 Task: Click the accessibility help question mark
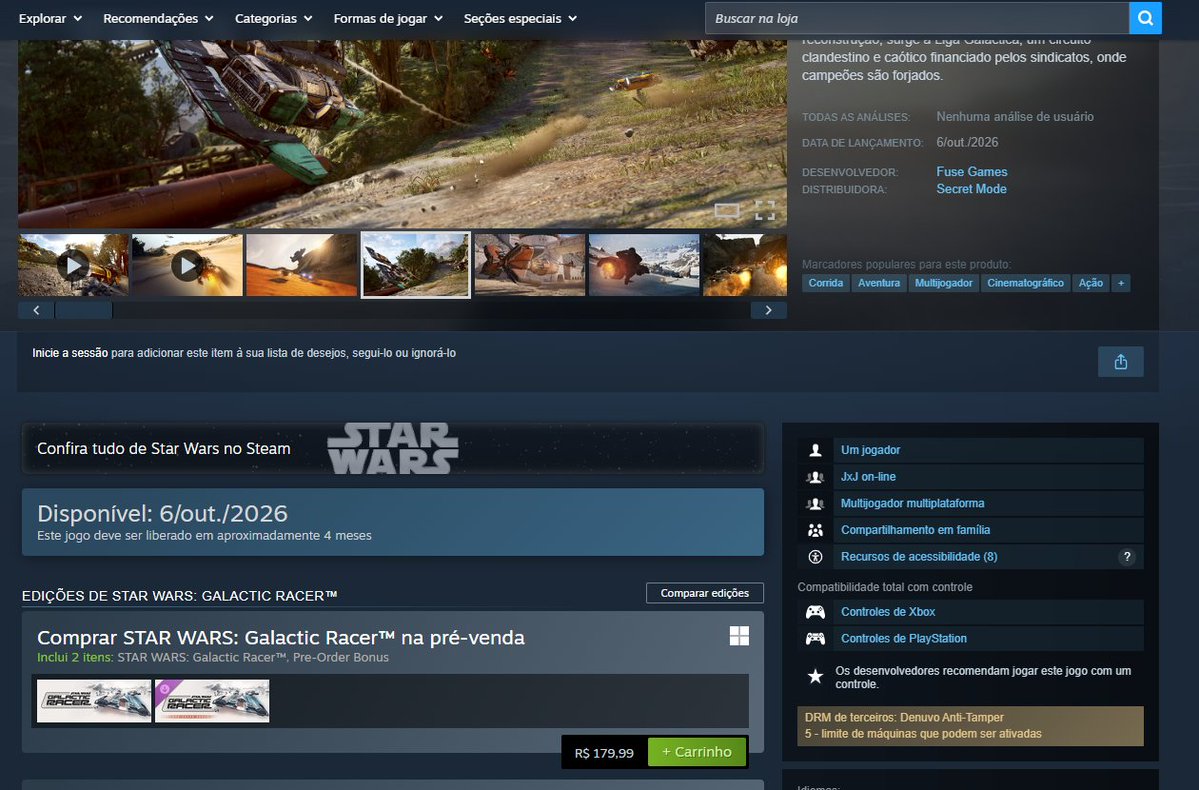[x=1126, y=557]
